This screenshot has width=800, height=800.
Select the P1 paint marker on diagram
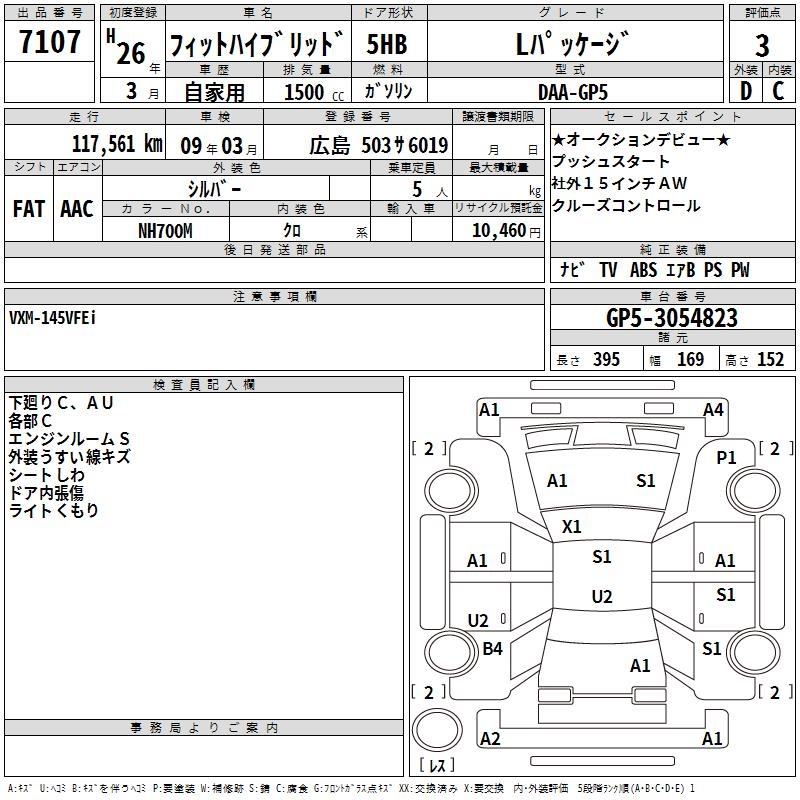(727, 456)
